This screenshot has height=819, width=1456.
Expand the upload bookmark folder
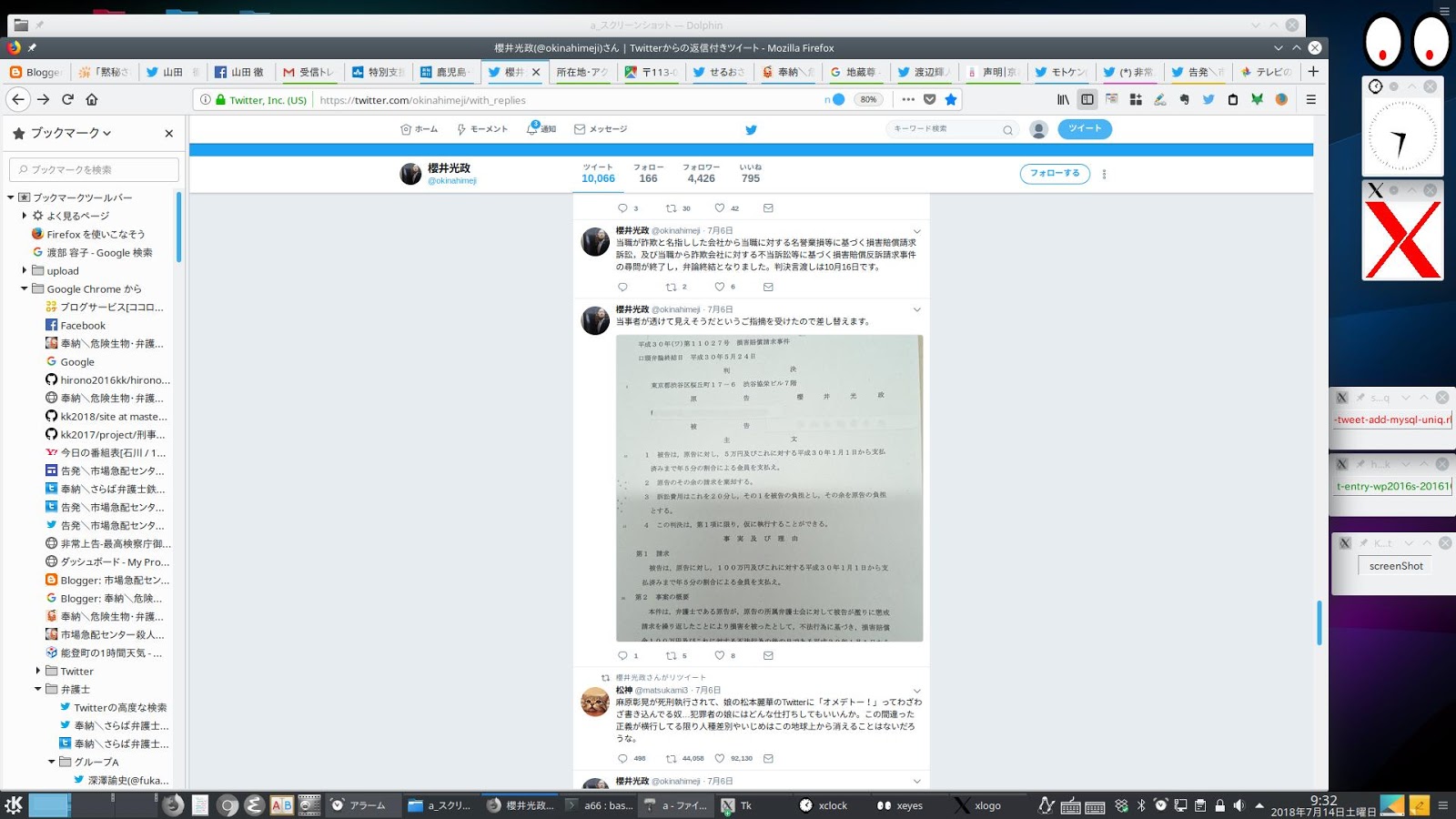25,270
